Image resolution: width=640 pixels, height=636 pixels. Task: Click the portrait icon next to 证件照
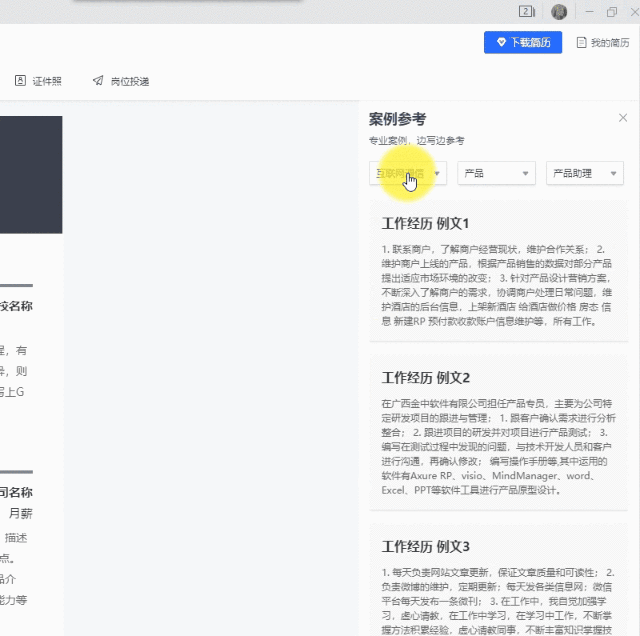[20, 81]
